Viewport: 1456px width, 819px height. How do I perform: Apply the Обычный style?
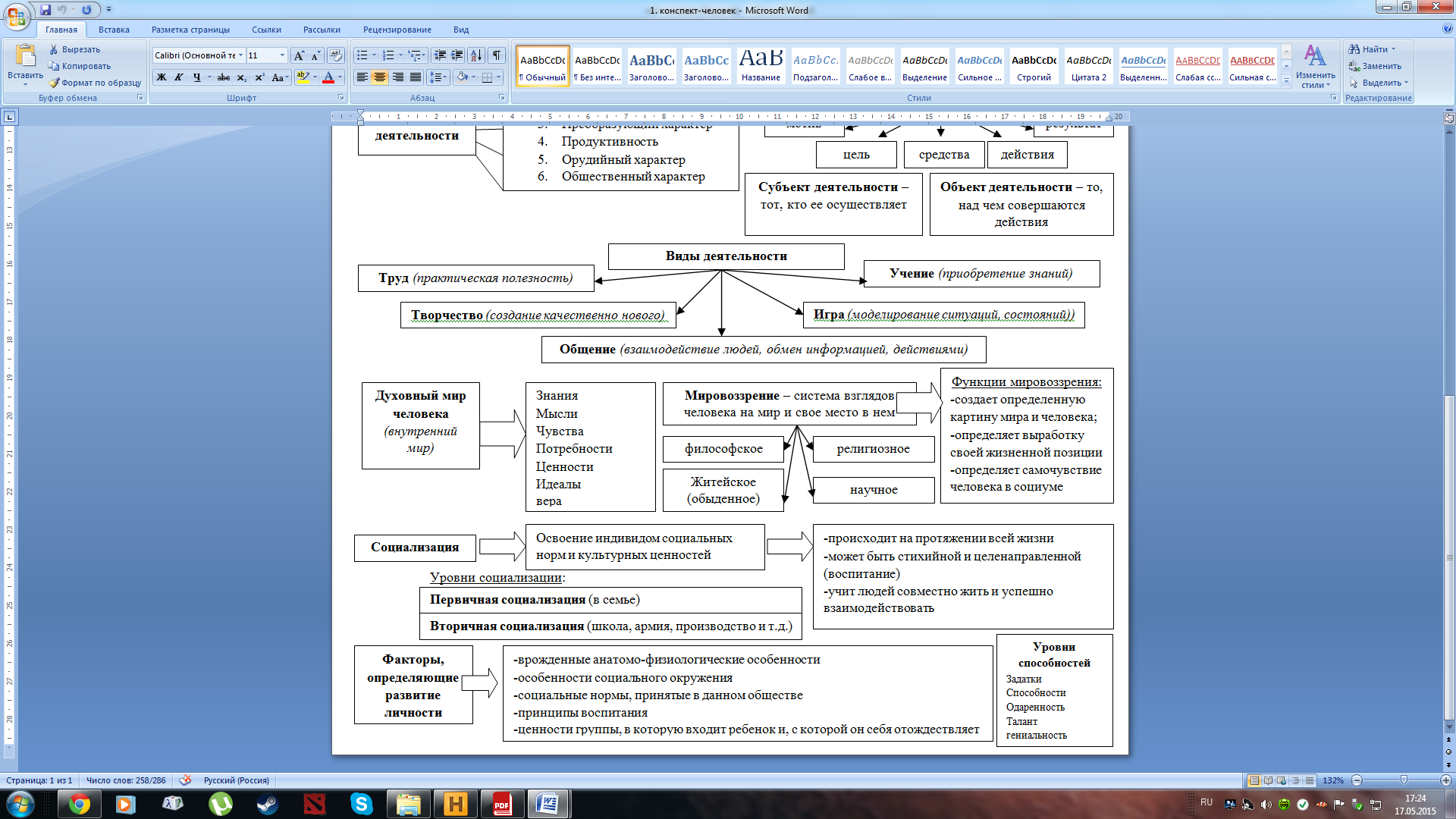pos(543,66)
